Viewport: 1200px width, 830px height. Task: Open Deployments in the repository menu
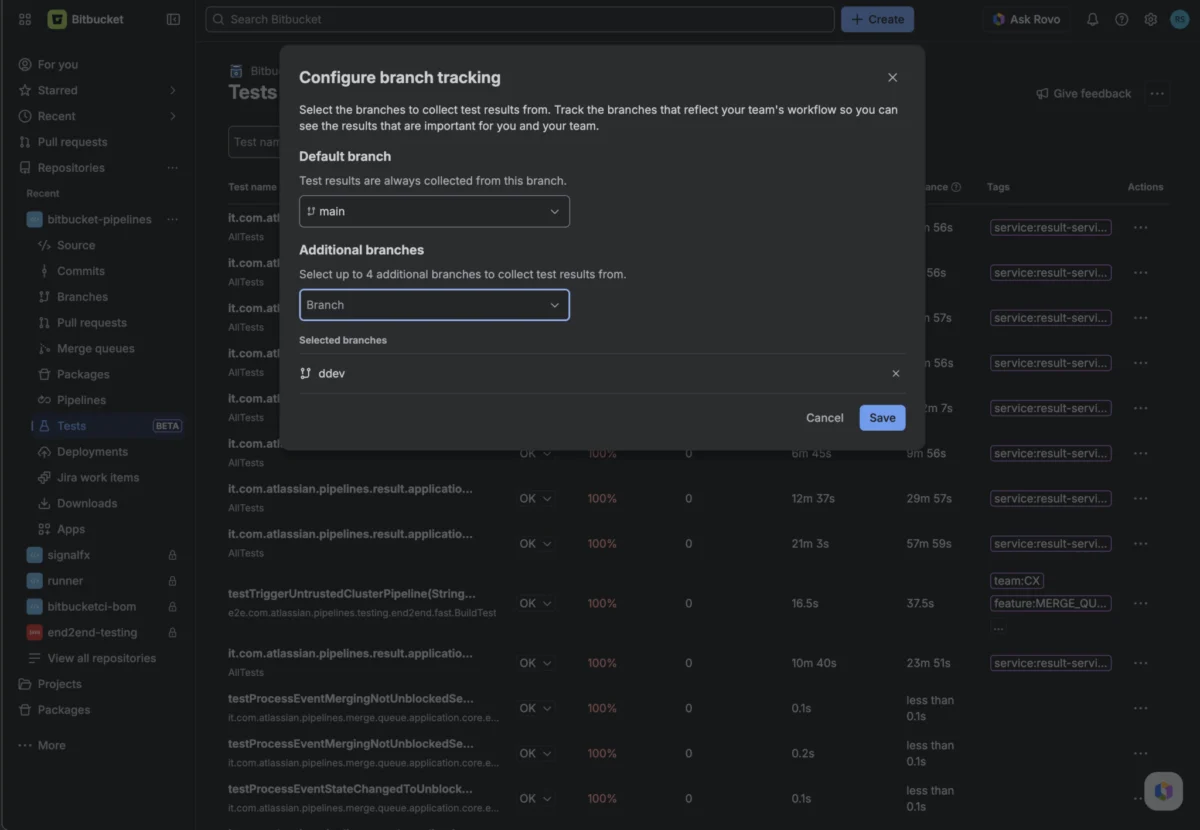pyautogui.click(x=92, y=452)
